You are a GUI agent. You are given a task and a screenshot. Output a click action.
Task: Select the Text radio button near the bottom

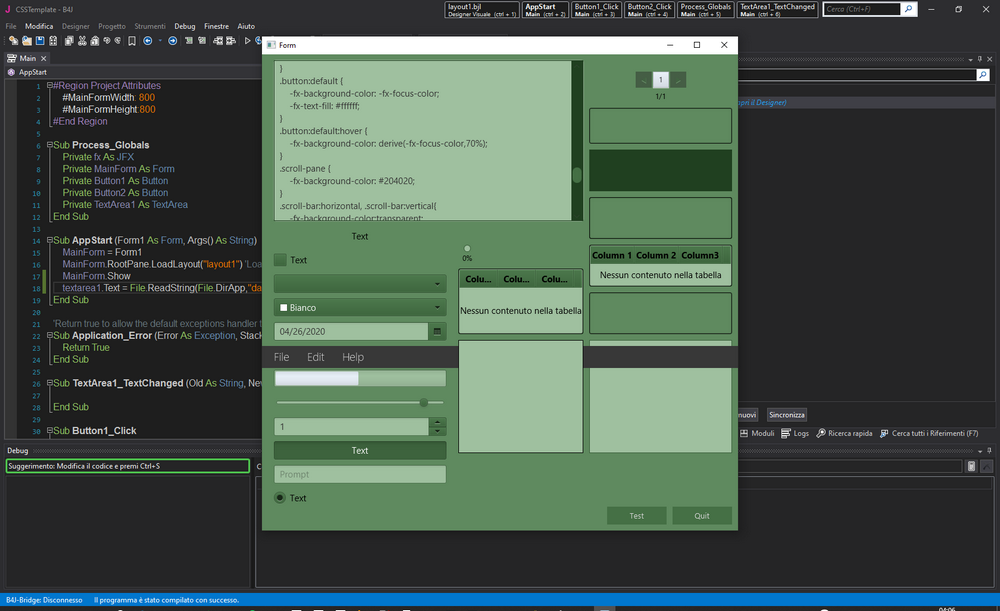pos(281,498)
